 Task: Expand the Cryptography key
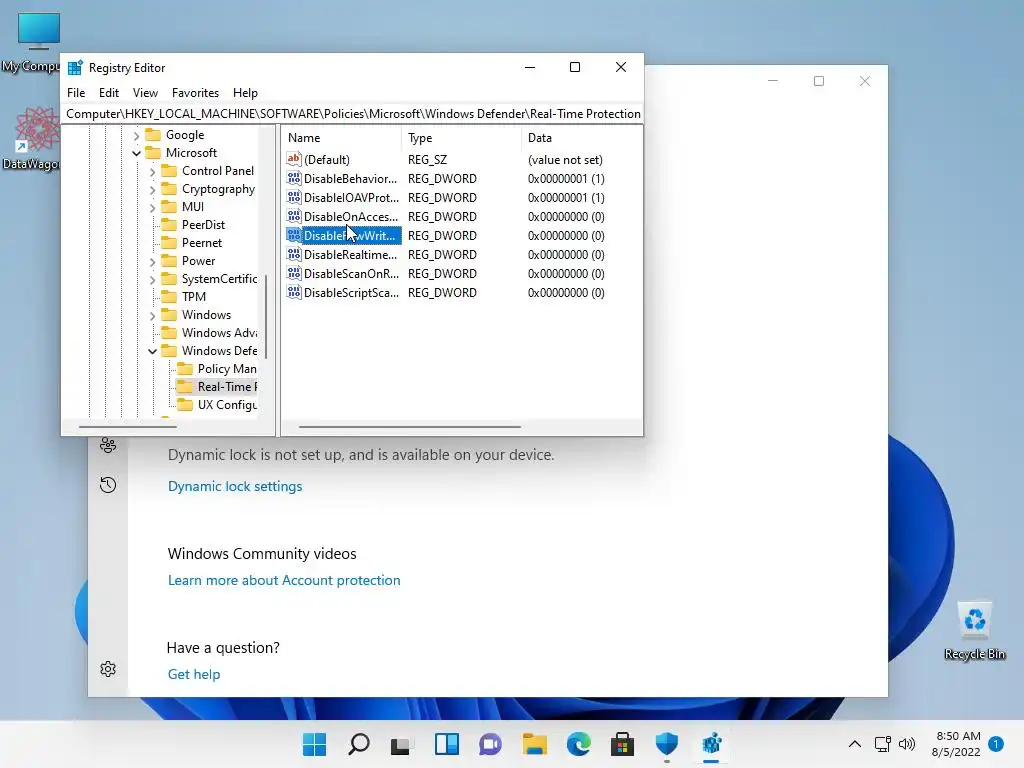tap(152, 189)
